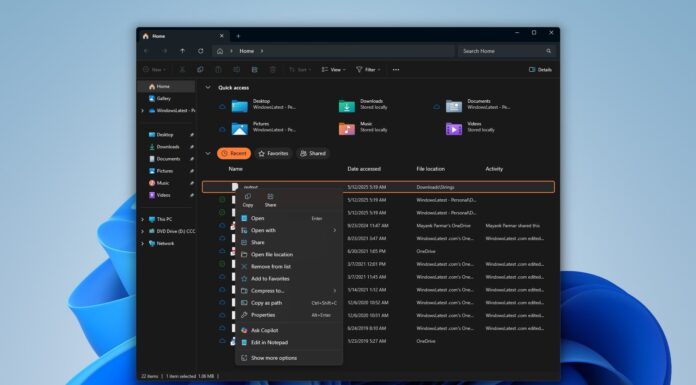Toggle the Details pane button
Viewport: 696px width, 385px height.
(540, 70)
